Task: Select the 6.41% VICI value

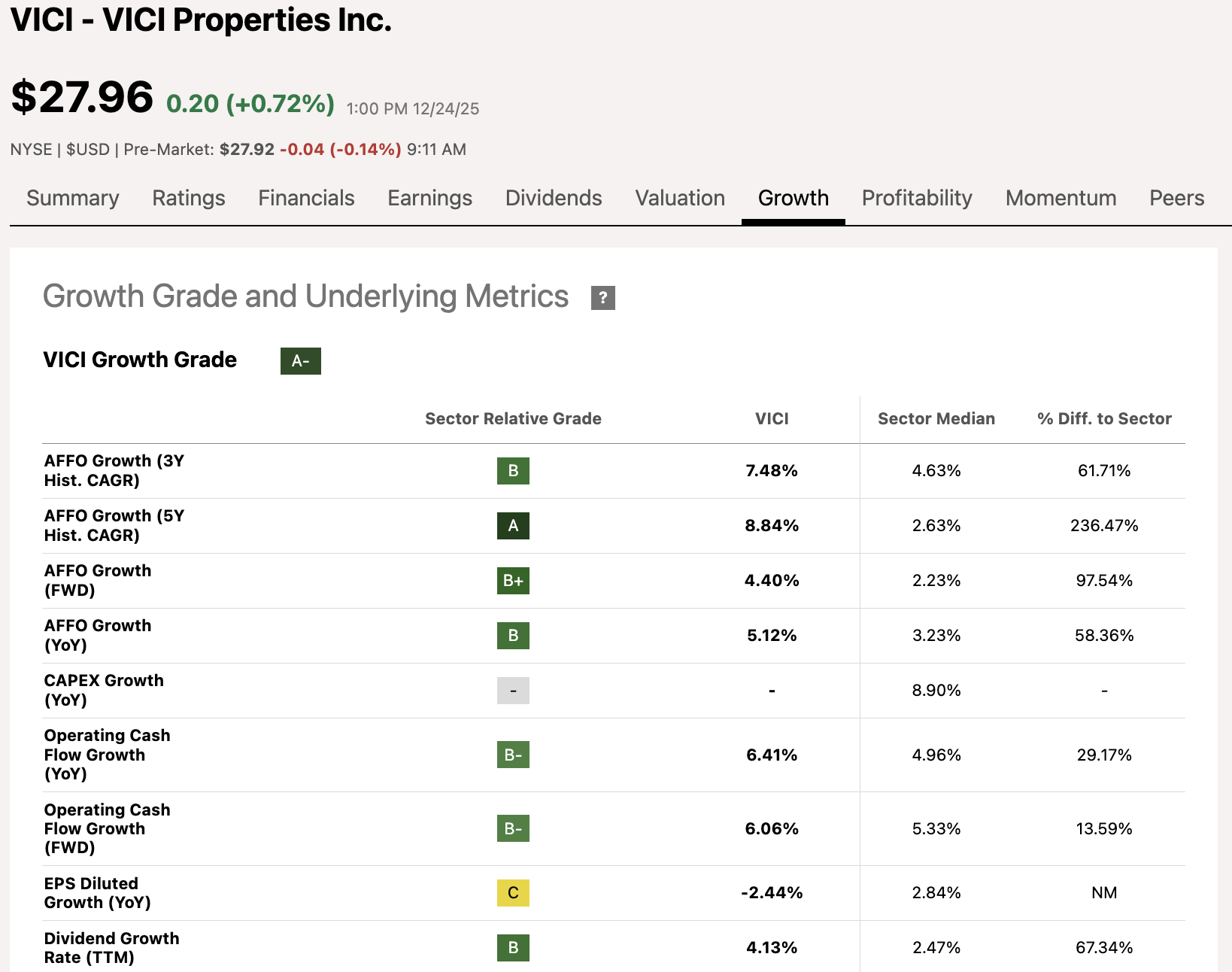Action: (772, 755)
